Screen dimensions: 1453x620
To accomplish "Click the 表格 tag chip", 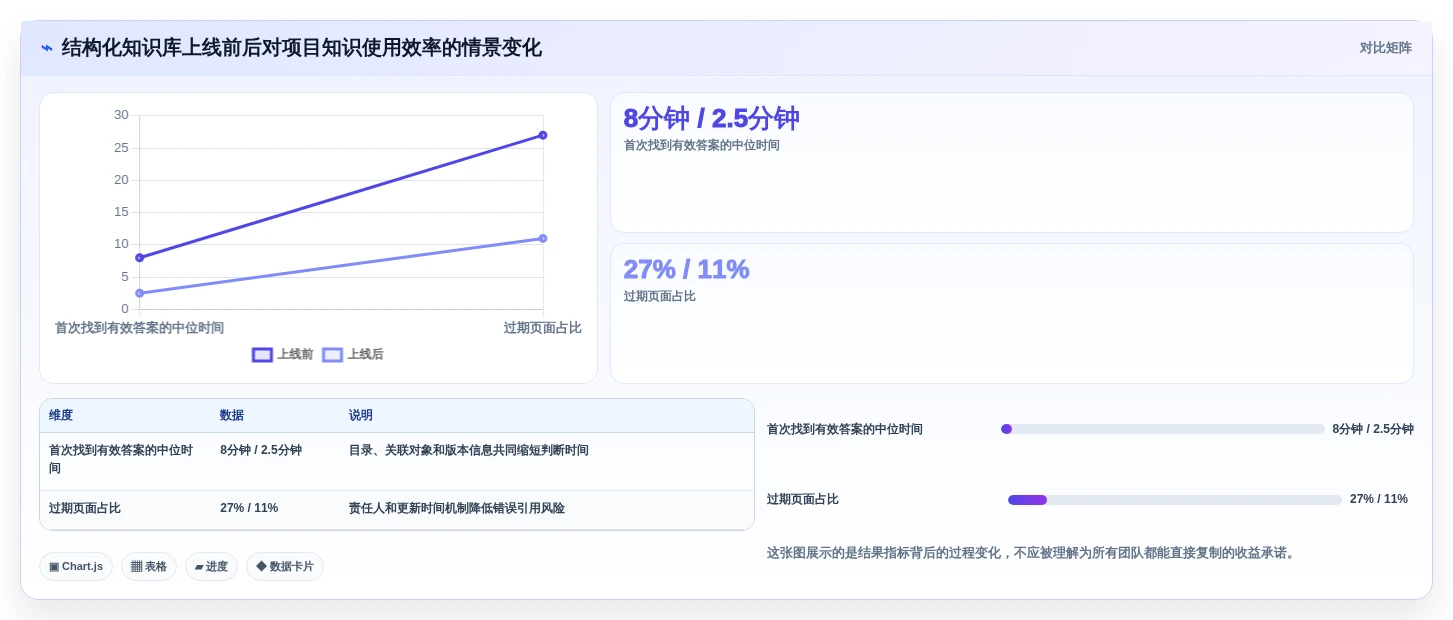I will pos(149,567).
